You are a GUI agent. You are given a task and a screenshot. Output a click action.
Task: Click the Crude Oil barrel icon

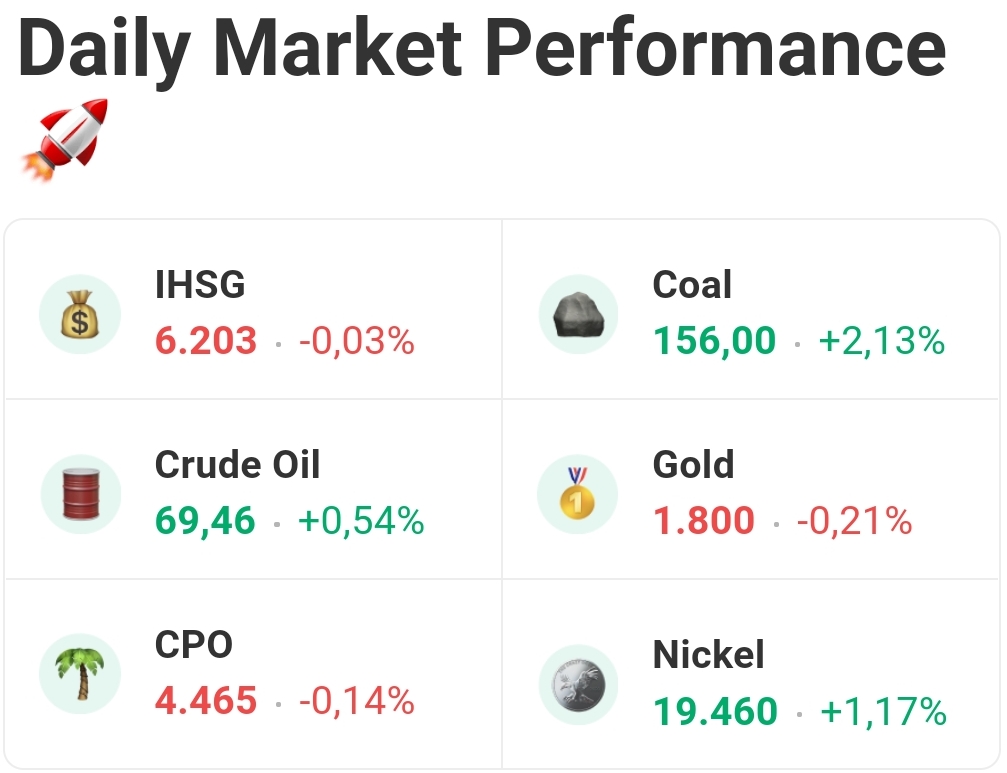click(80, 494)
